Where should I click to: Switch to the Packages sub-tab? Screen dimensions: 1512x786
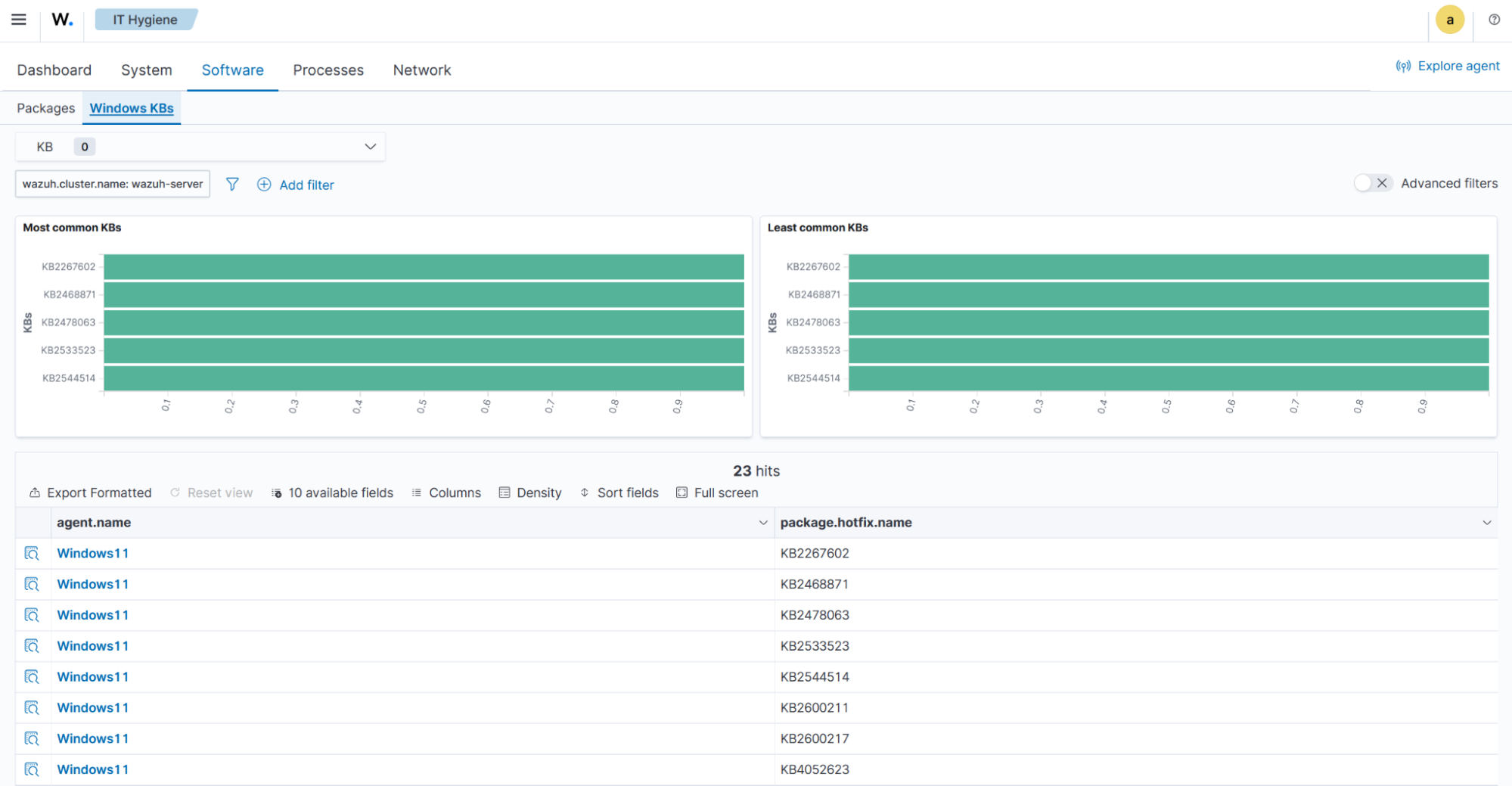point(46,108)
